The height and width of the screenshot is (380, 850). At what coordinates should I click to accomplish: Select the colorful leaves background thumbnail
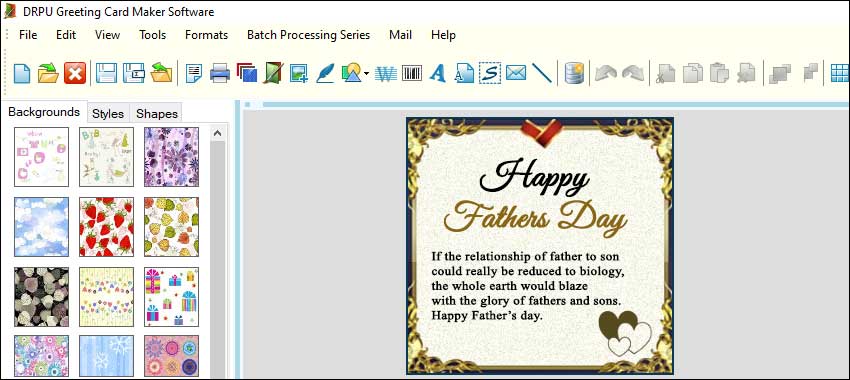point(171,227)
